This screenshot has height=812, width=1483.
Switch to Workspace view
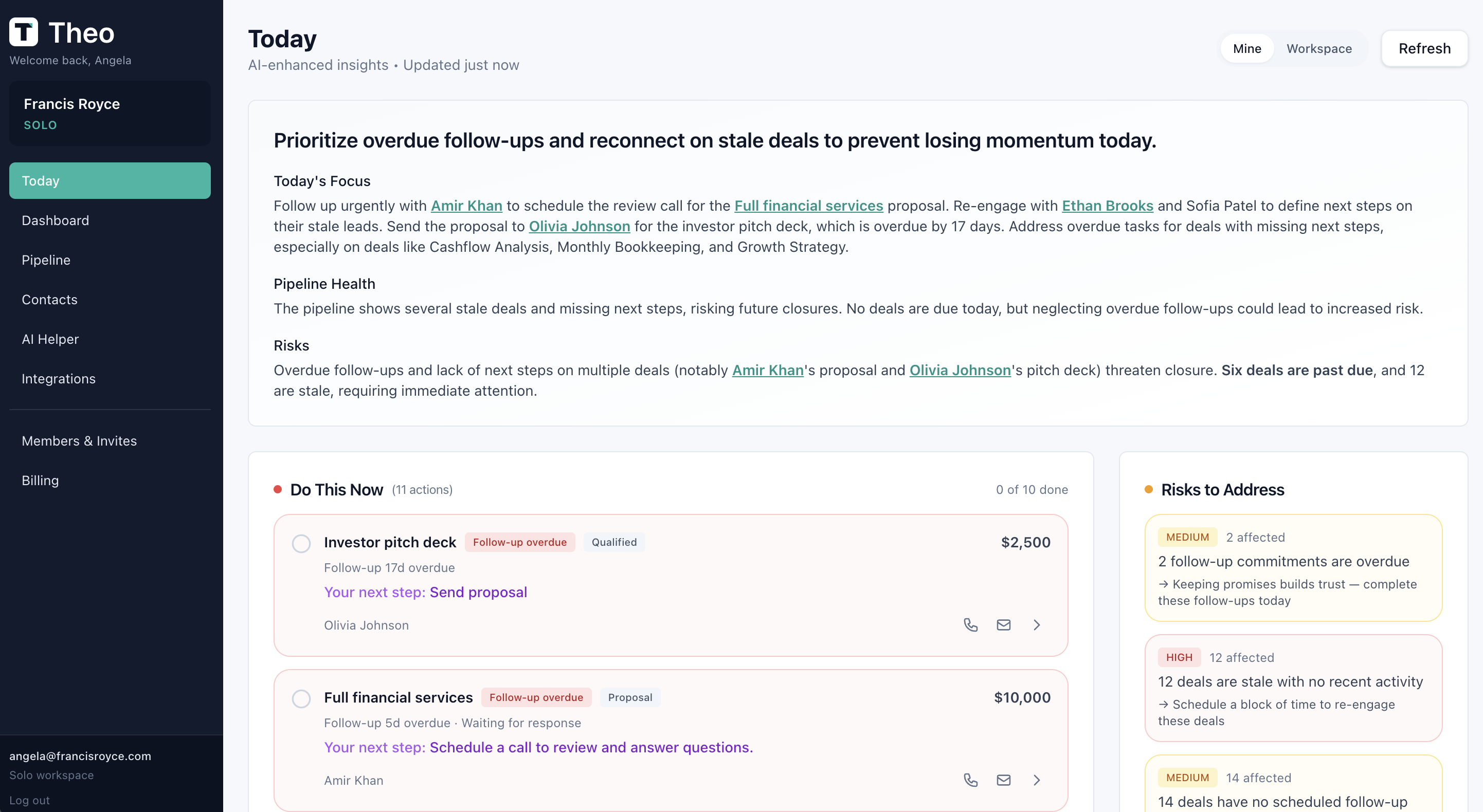[x=1319, y=48]
